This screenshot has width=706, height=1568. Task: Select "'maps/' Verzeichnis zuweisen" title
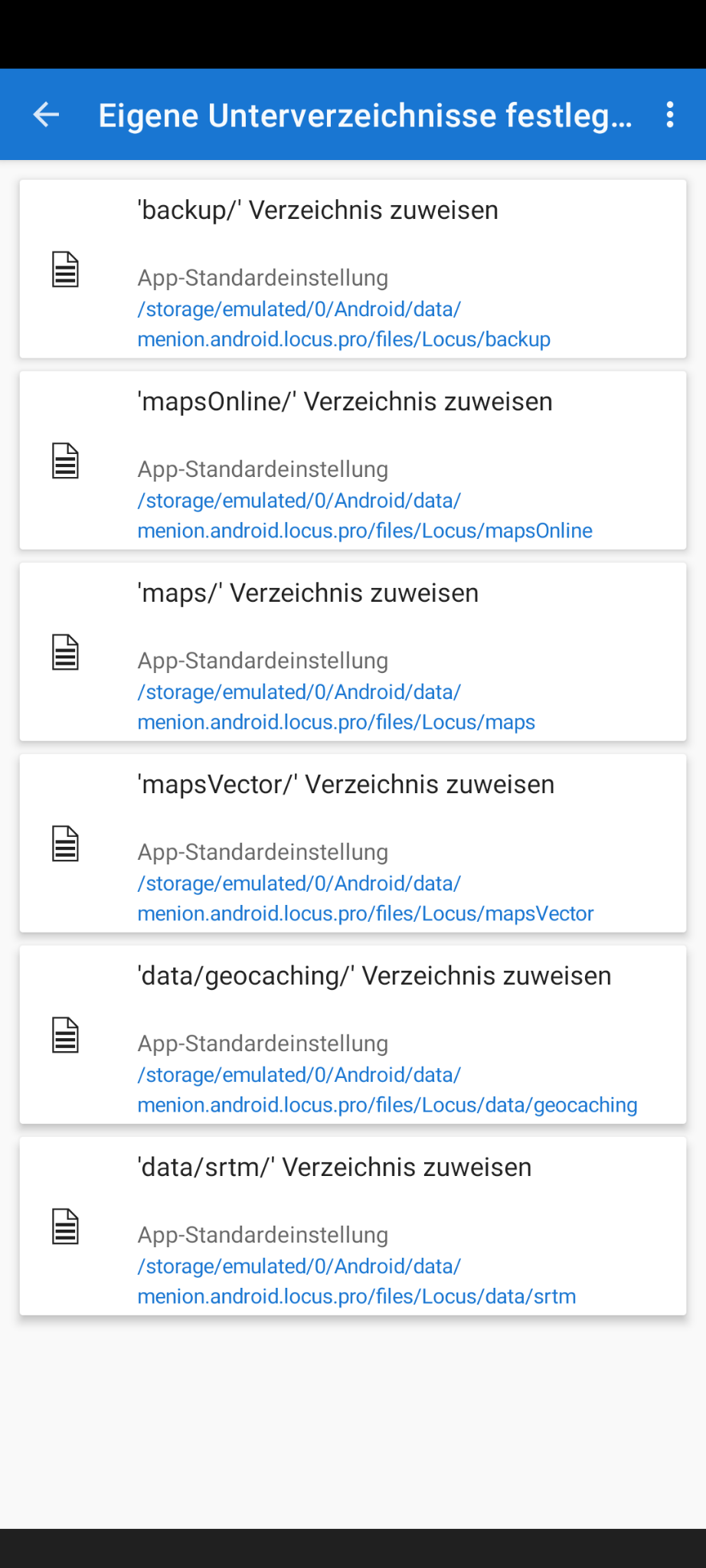pyautogui.click(x=308, y=593)
